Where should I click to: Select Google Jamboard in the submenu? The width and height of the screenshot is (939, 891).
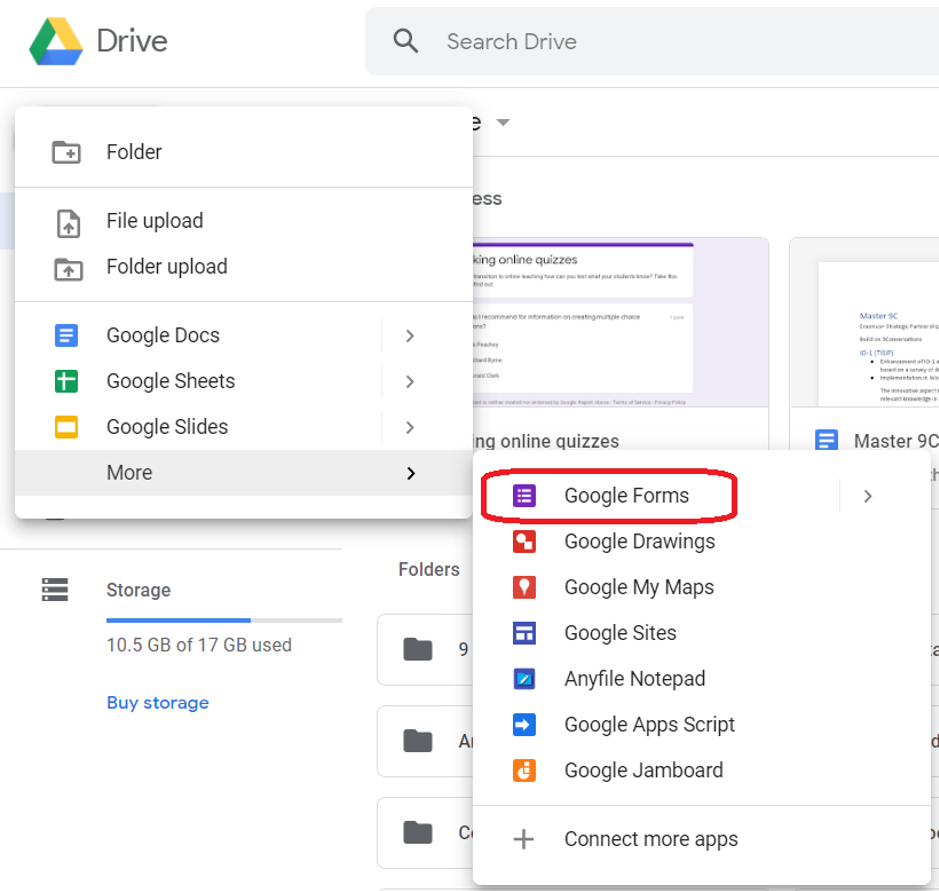702,771
